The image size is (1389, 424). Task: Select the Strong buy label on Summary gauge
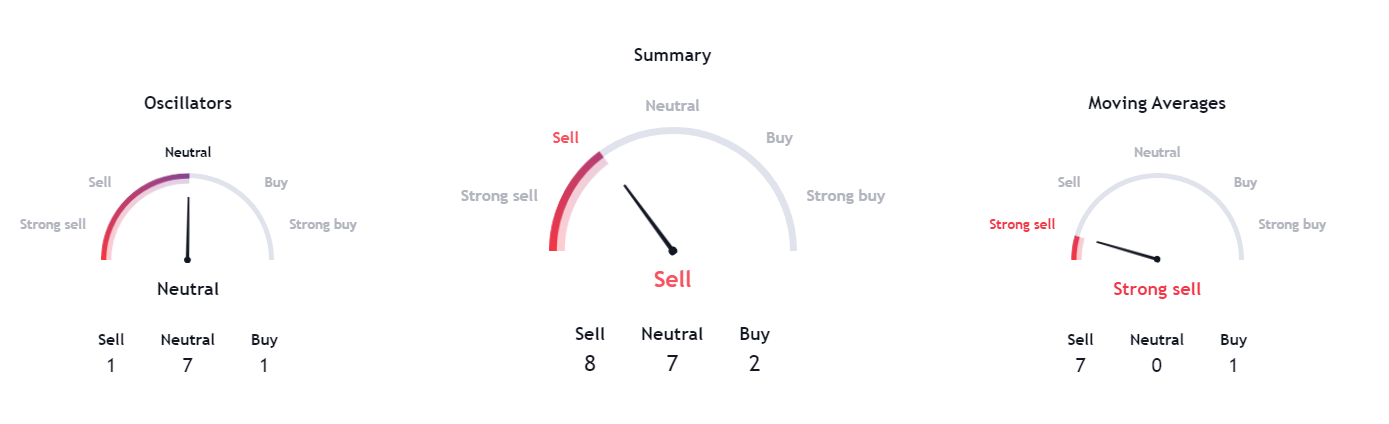pos(845,196)
